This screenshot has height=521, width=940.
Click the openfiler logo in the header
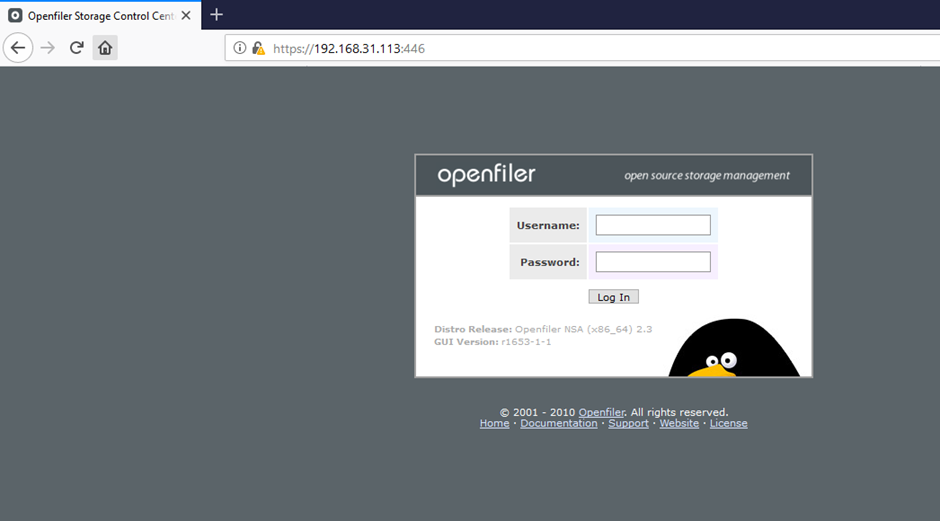point(486,174)
